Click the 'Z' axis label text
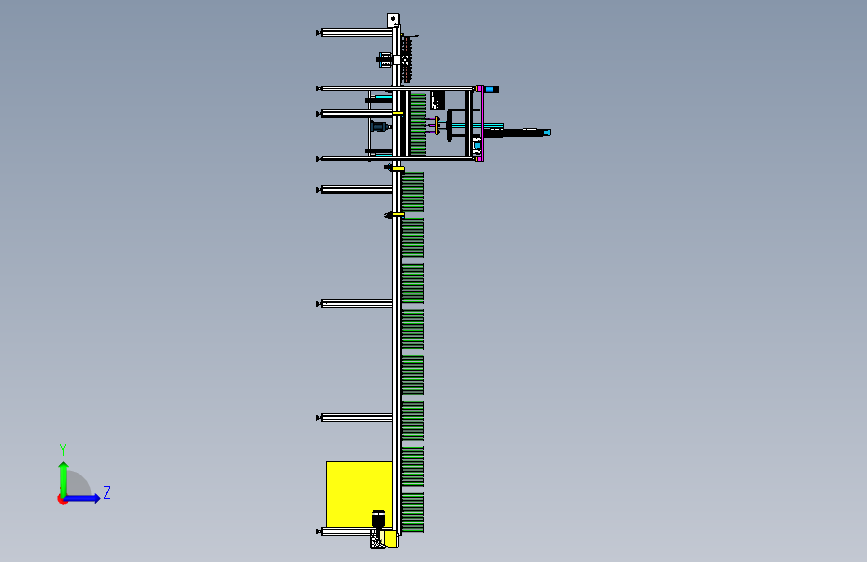 tap(107, 492)
